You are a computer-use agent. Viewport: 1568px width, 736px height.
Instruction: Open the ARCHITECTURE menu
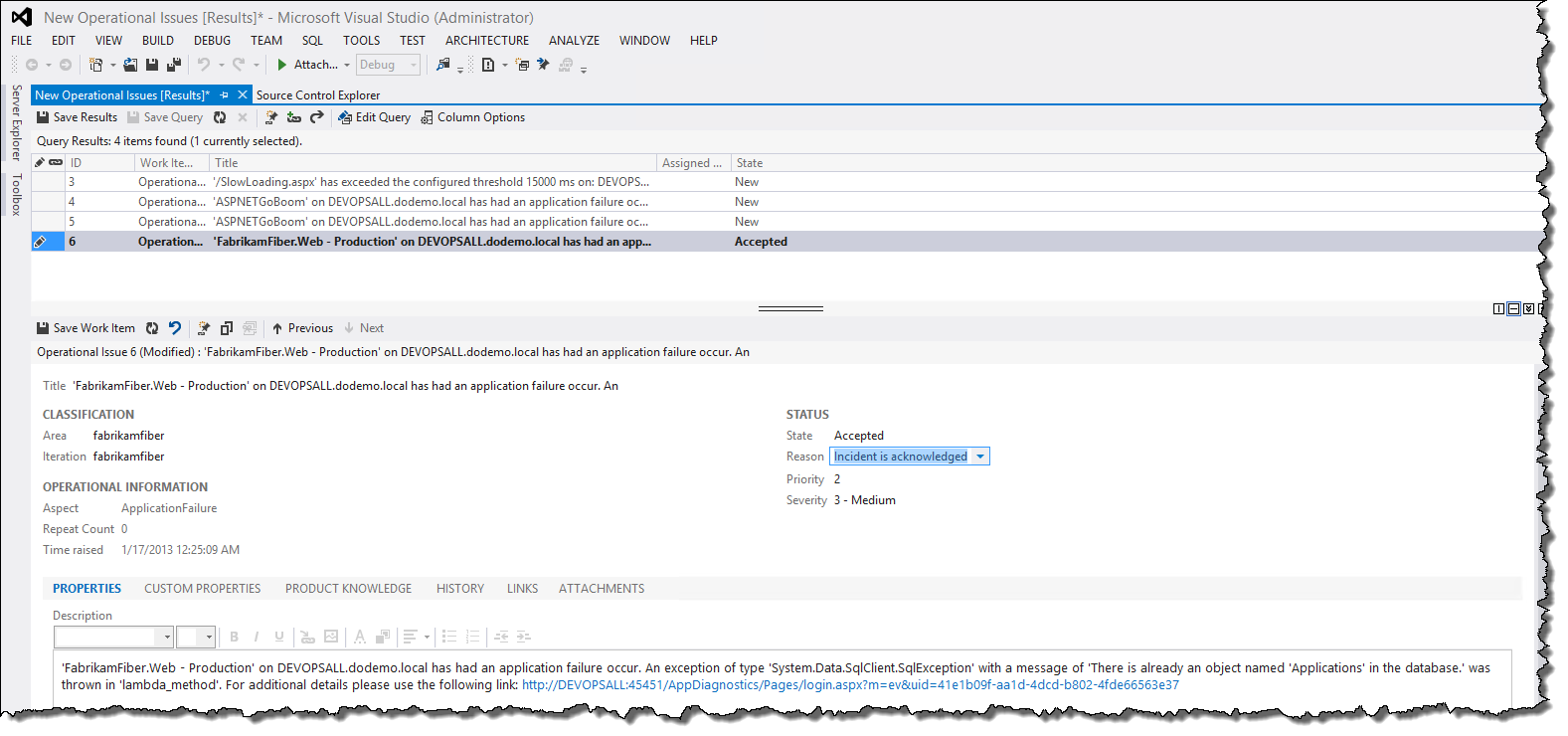point(487,41)
